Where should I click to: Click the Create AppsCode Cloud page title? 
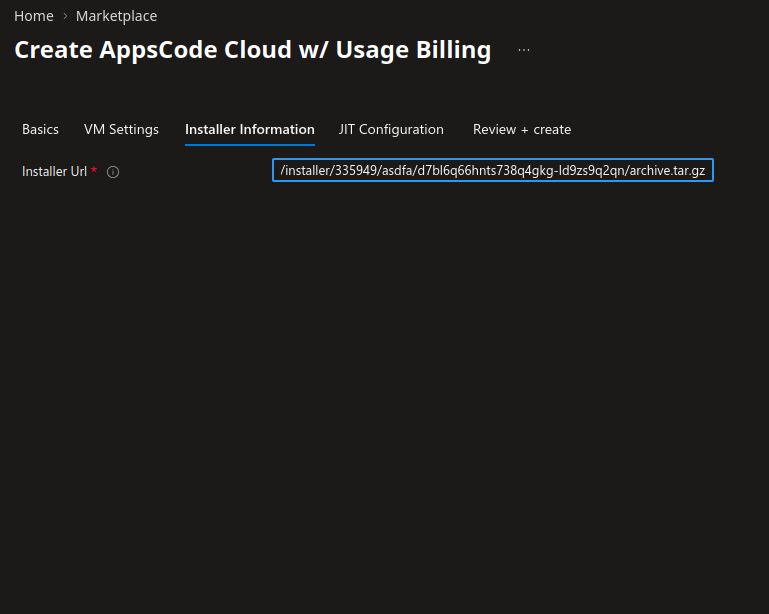[x=252, y=50]
